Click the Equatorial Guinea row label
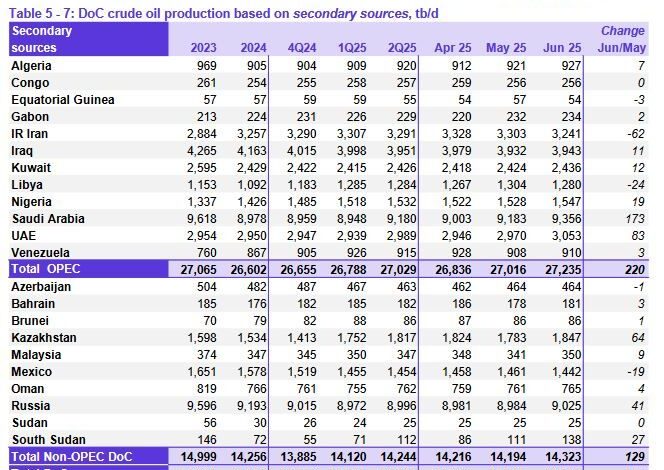664x470 pixels. click(62, 99)
